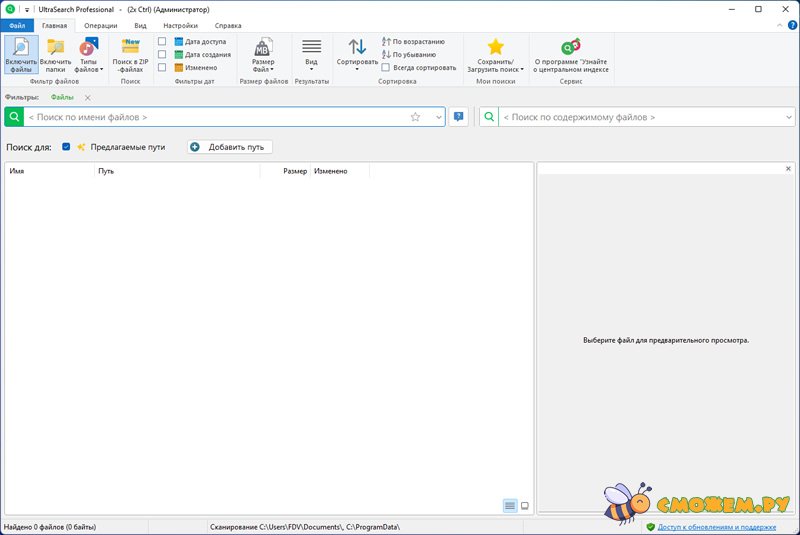The image size is (800, 535).
Task: Click the Включить файлы icon
Action: [21, 48]
